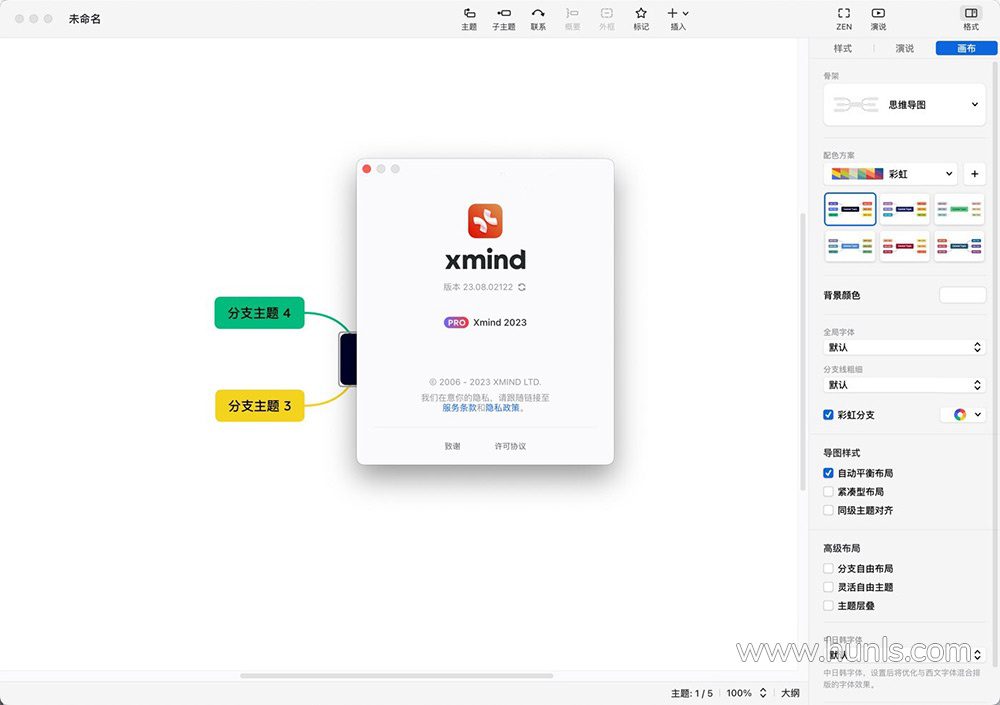Click the 版本 23.08.02122 version text
This screenshot has width=1000, height=705.
(478, 287)
